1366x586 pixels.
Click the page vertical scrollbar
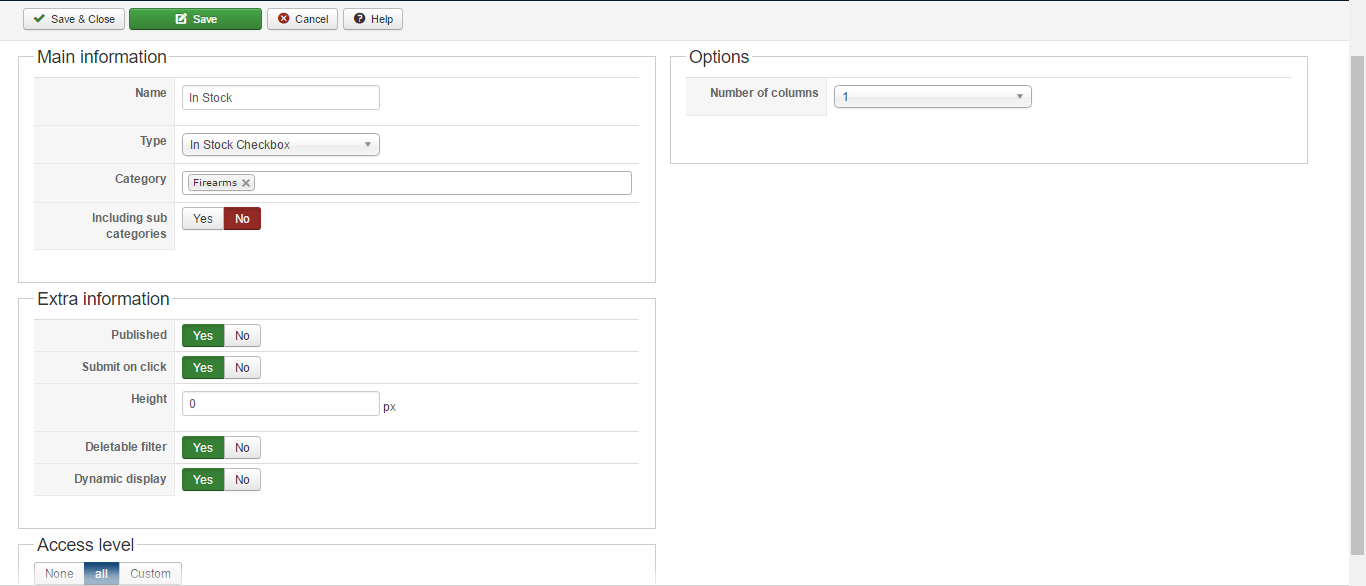click(x=1357, y=300)
